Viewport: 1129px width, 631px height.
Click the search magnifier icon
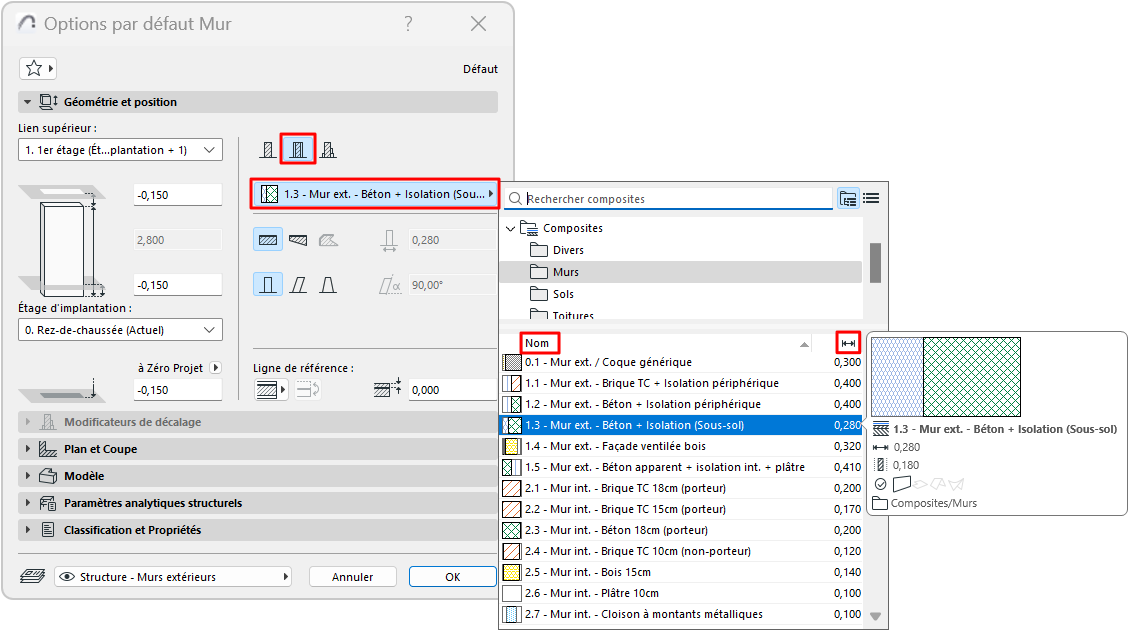(x=516, y=199)
